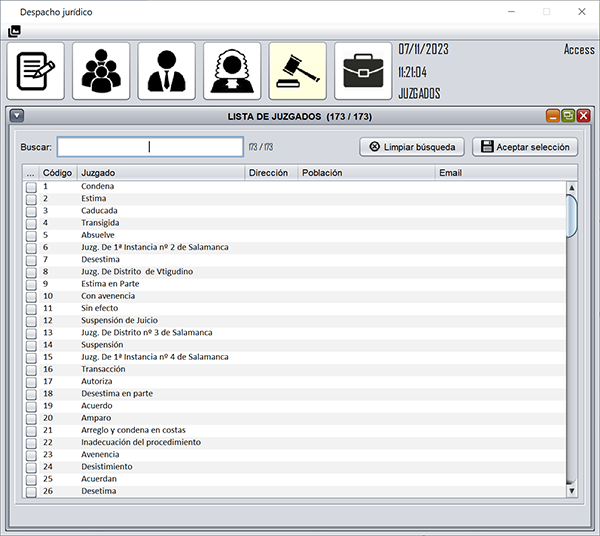
Task: Open the briefcase cases icon
Action: point(362,71)
